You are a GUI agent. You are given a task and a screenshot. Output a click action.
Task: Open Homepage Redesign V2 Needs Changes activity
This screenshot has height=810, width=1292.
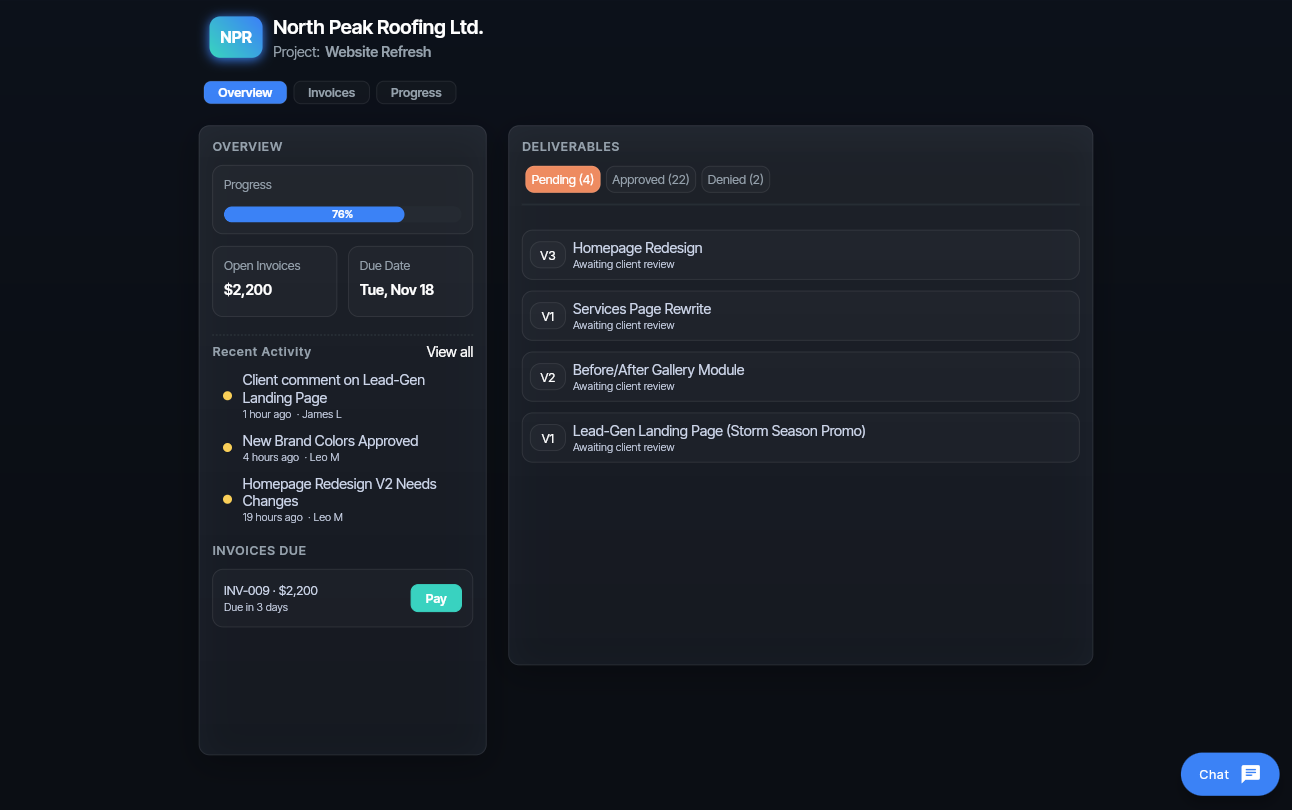[339, 492]
